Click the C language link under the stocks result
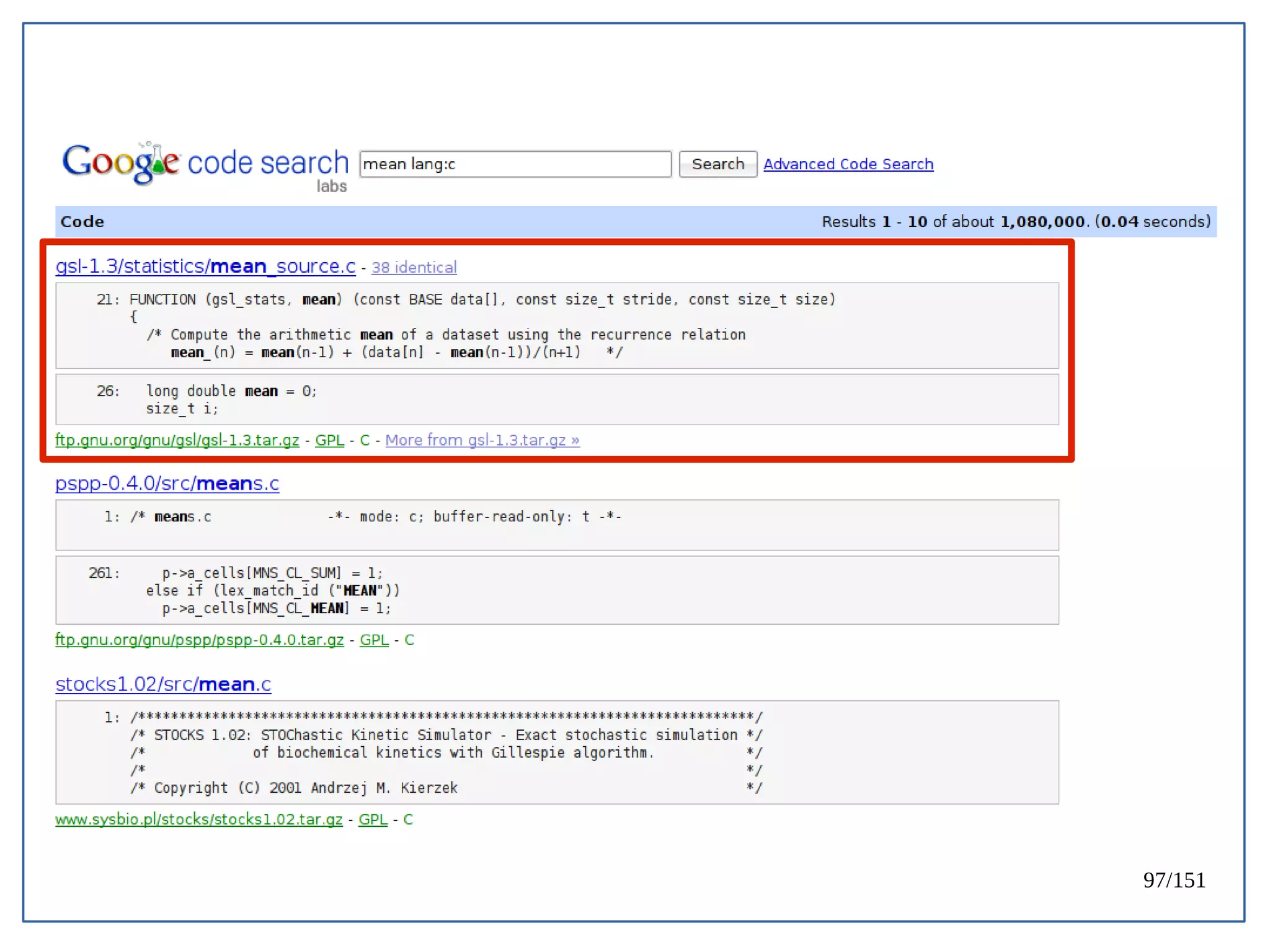1270x952 pixels. click(x=408, y=819)
